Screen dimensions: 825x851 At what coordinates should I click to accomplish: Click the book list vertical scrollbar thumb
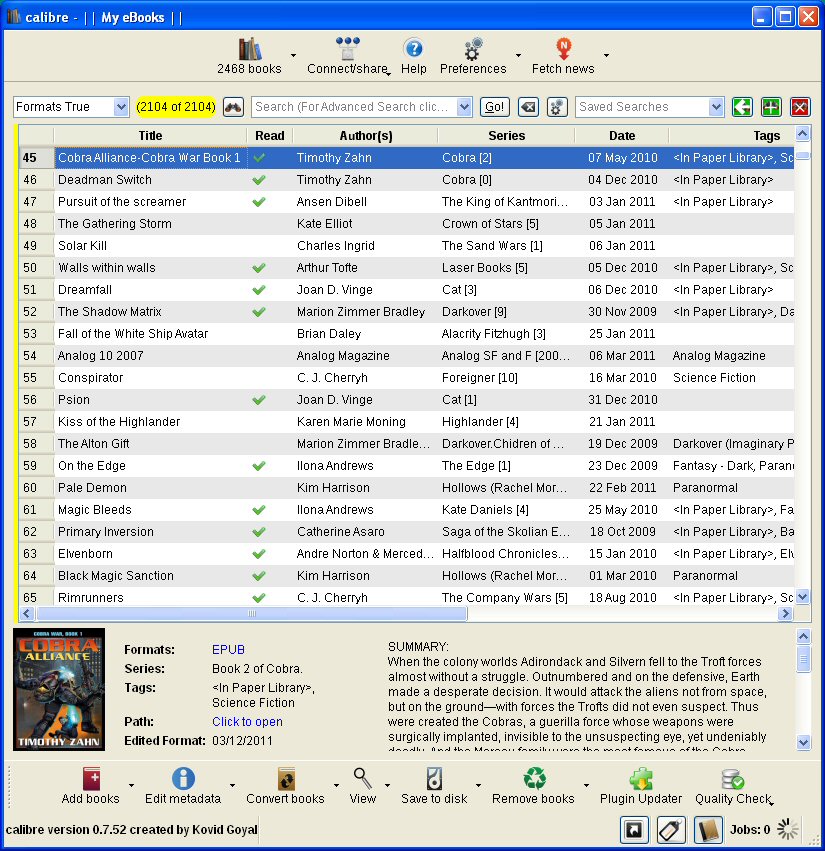pos(803,156)
